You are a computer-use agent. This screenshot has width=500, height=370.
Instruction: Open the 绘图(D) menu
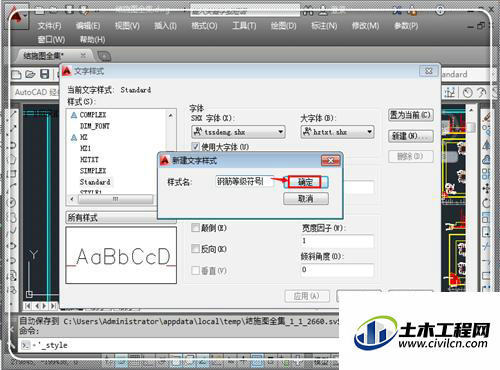[x=283, y=26]
